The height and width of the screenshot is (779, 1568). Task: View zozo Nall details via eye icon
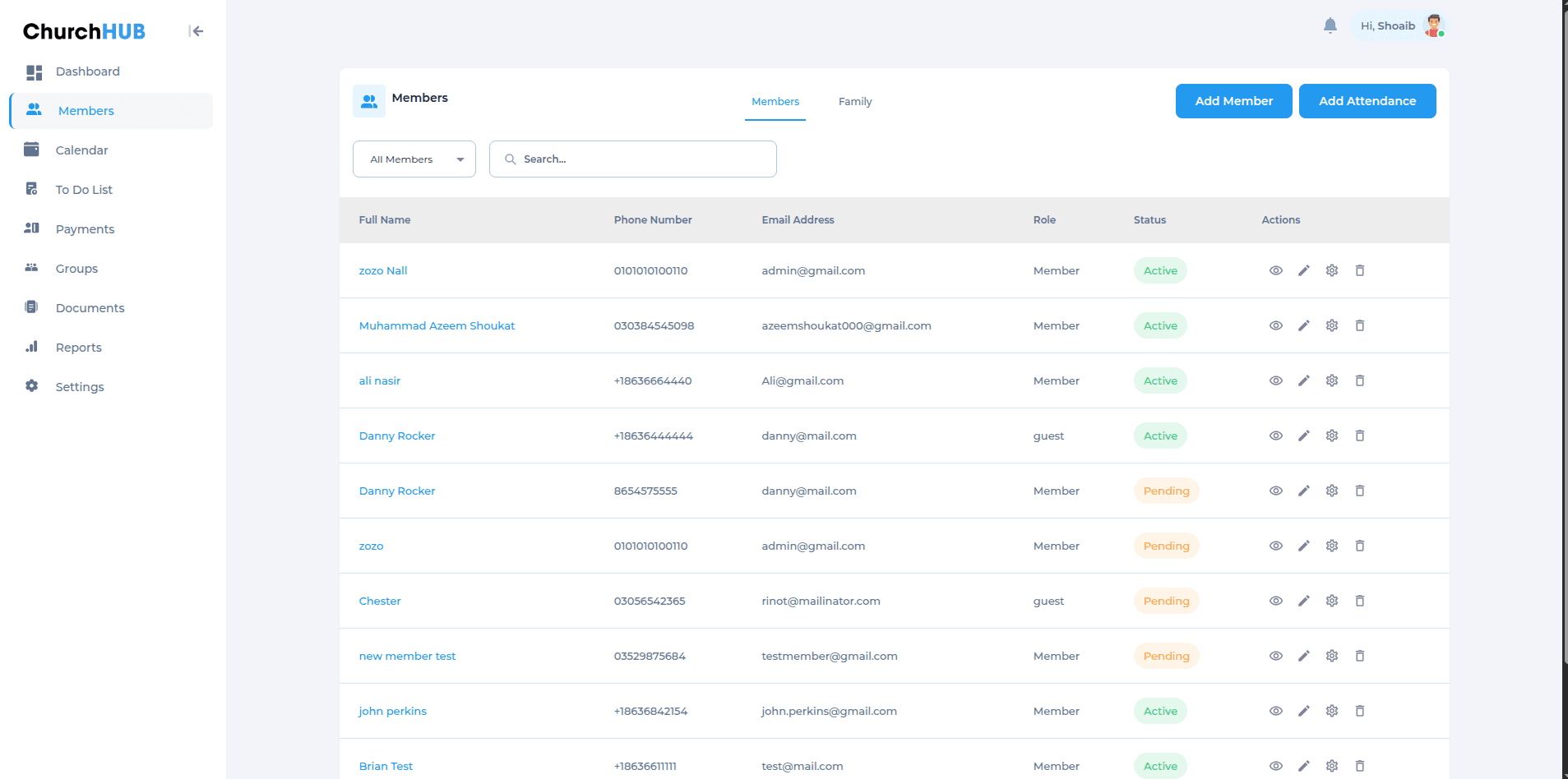1275,270
